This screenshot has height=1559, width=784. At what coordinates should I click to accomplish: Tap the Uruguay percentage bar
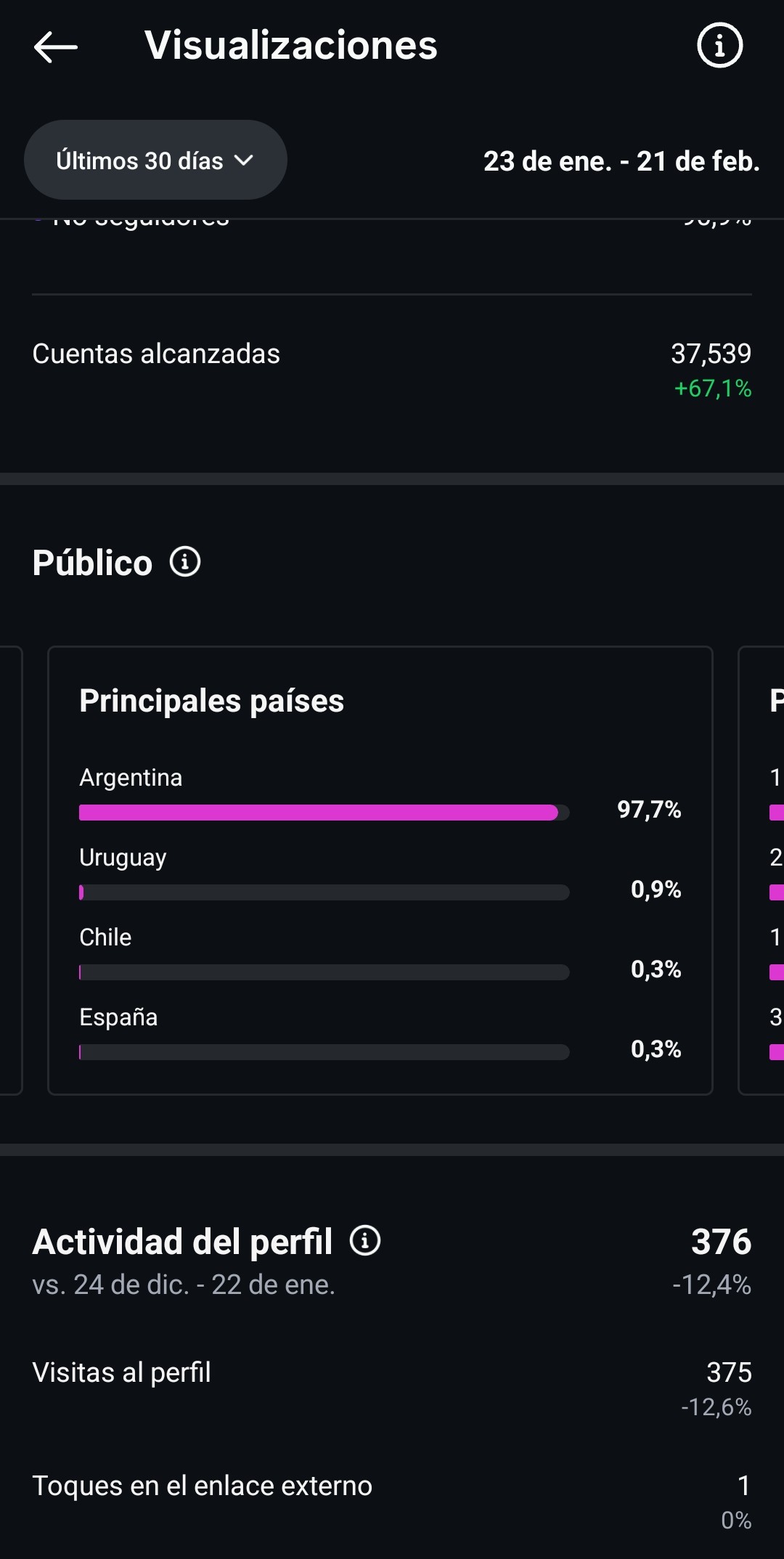[324, 892]
